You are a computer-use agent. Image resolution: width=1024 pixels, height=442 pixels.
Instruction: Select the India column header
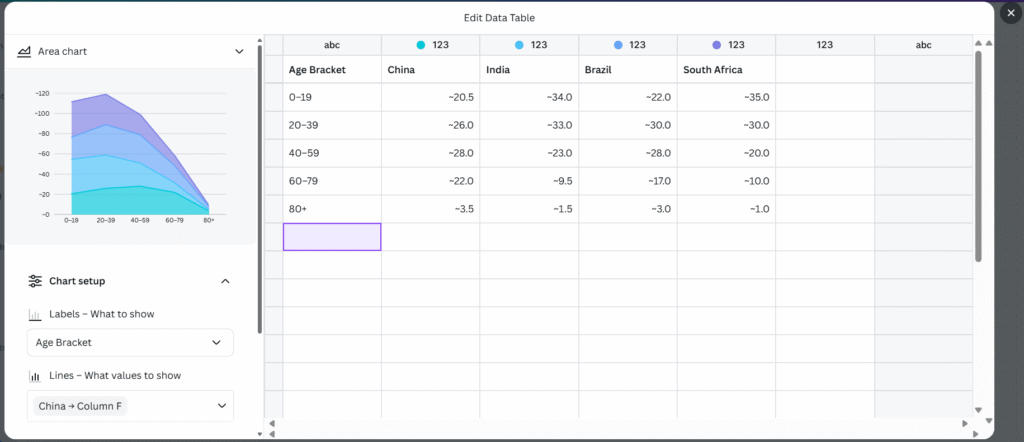click(x=529, y=70)
